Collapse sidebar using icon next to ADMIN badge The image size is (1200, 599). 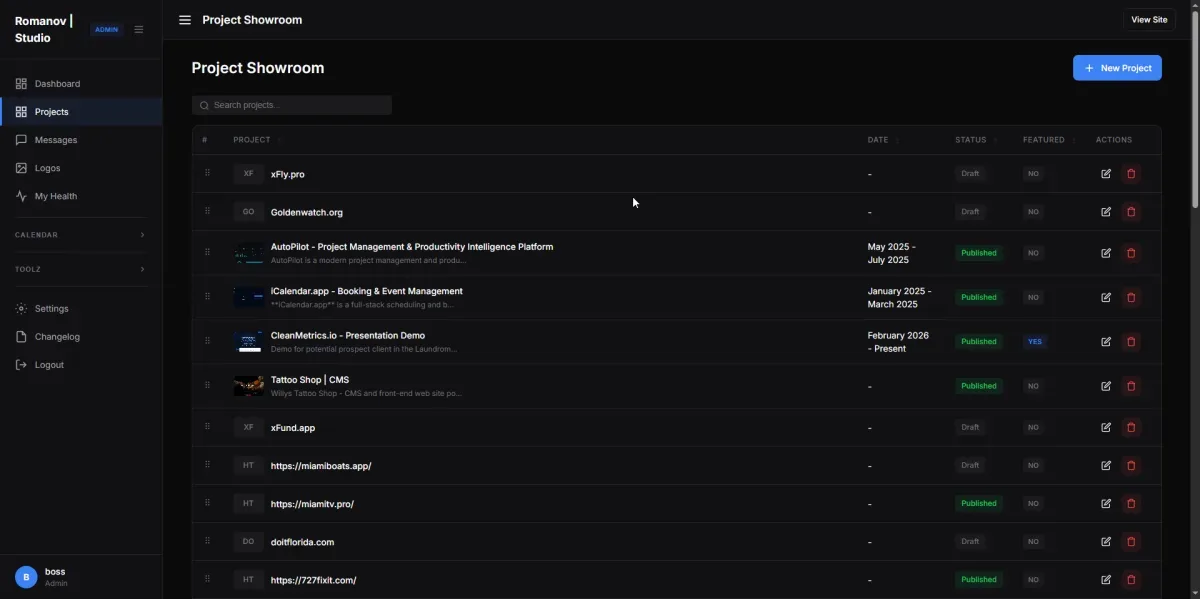[139, 29]
